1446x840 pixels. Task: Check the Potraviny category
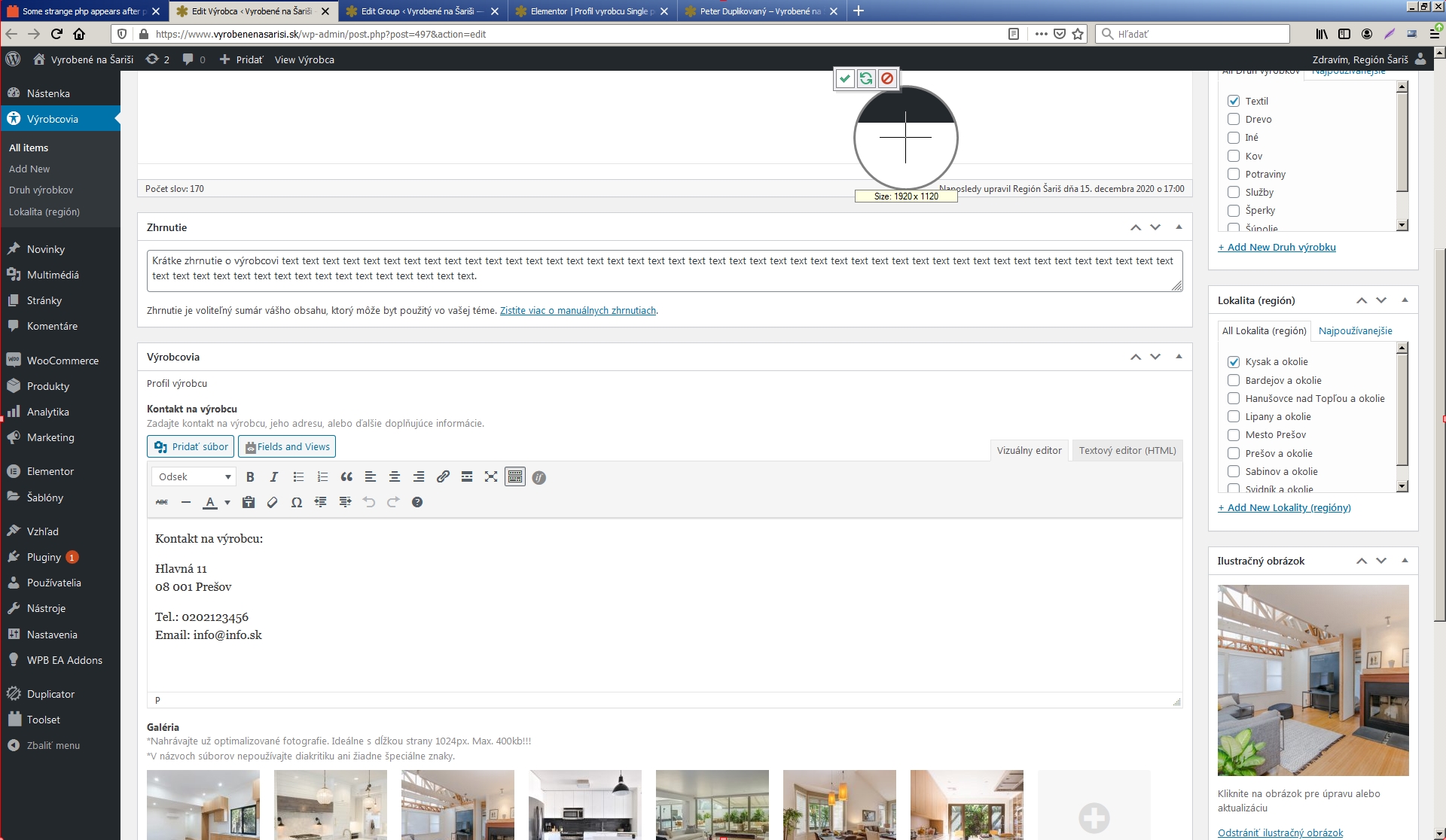(1234, 174)
